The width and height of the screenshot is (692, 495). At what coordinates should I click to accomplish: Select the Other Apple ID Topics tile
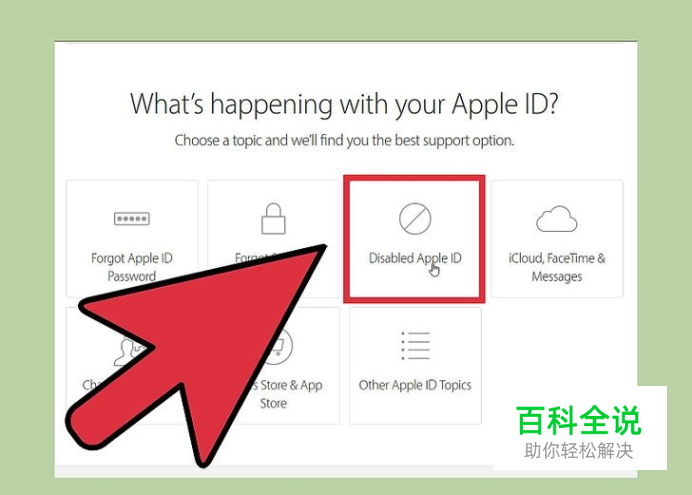click(x=415, y=366)
